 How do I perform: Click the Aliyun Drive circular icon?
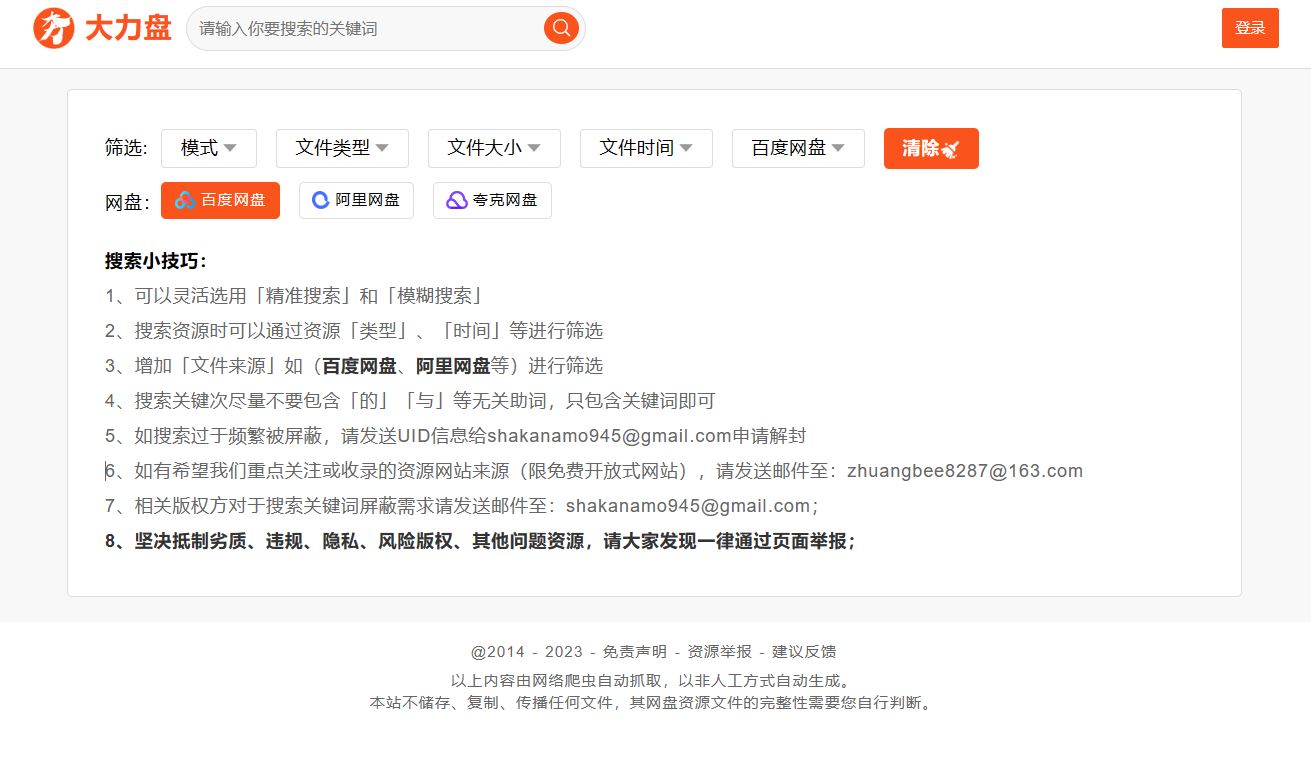[x=321, y=200]
